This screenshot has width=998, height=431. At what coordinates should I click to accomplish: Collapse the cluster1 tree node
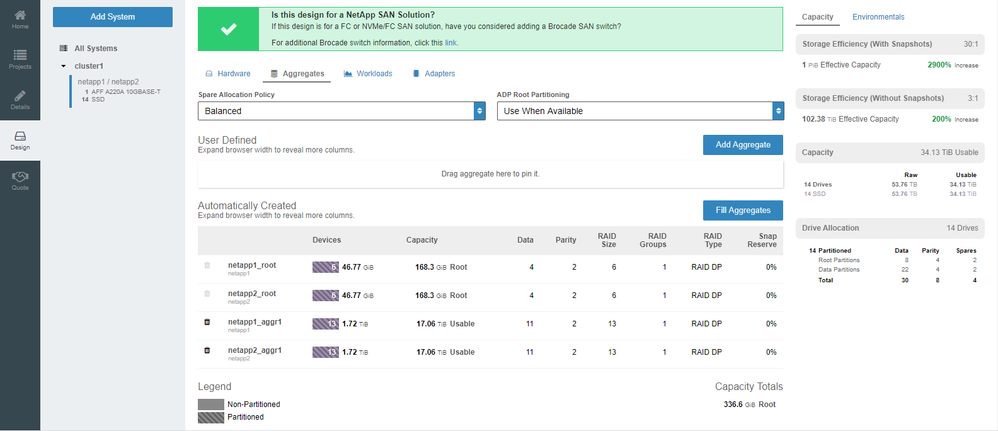[64, 66]
